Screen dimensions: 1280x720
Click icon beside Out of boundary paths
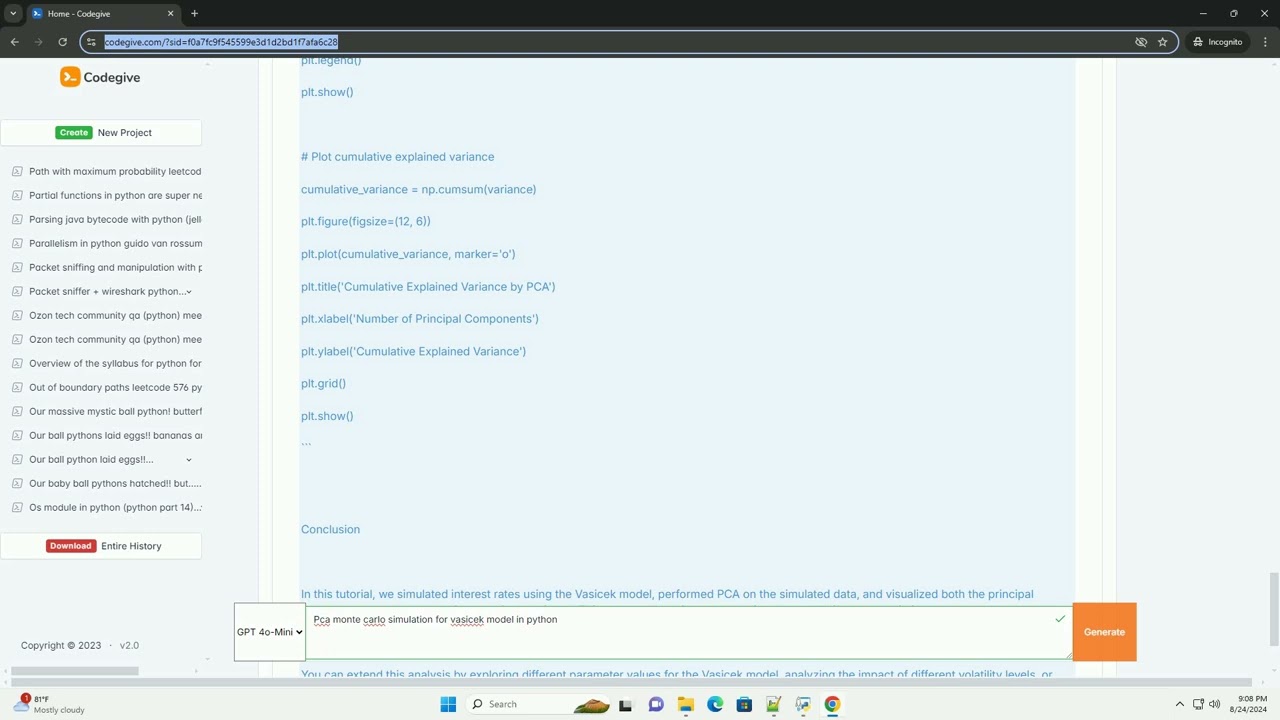point(17,387)
